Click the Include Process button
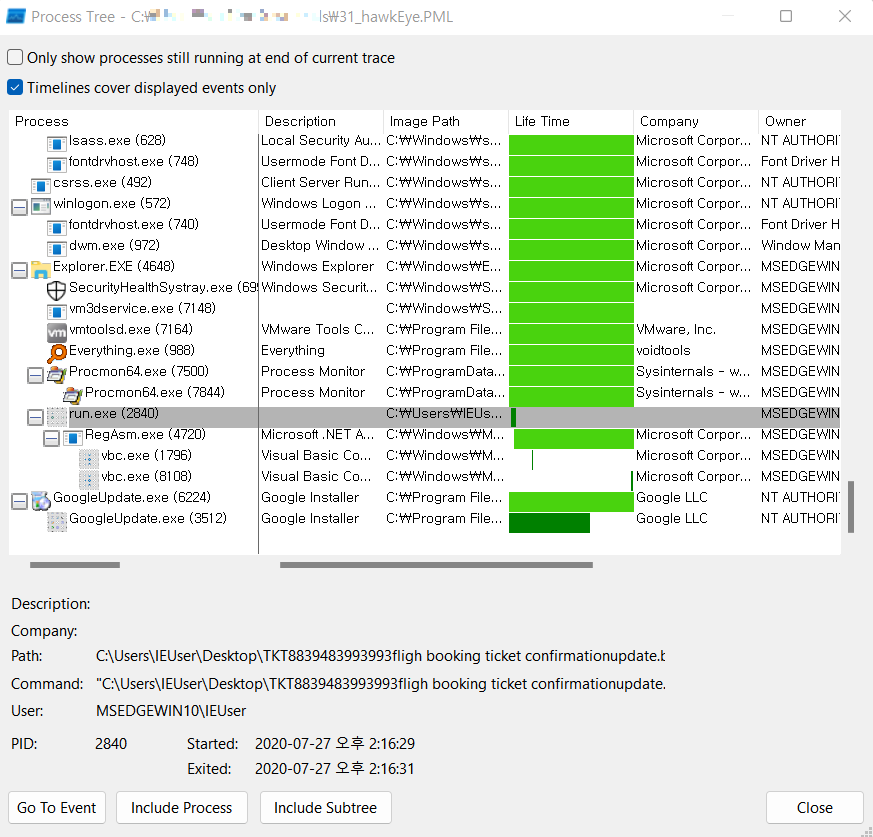Screen dimensions: 873x837 tap(182, 807)
